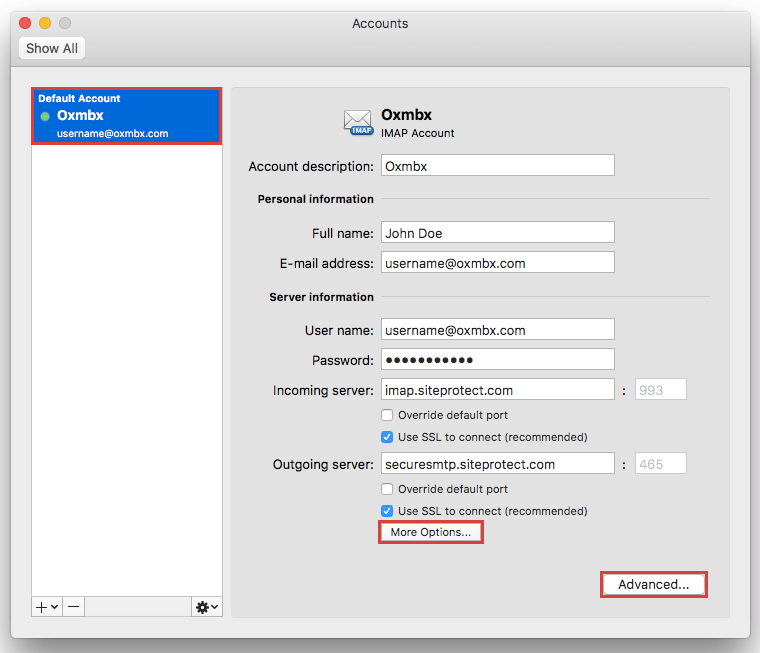Expand the dropdown arrow next to plus
This screenshot has width=760, height=653.
(54, 607)
